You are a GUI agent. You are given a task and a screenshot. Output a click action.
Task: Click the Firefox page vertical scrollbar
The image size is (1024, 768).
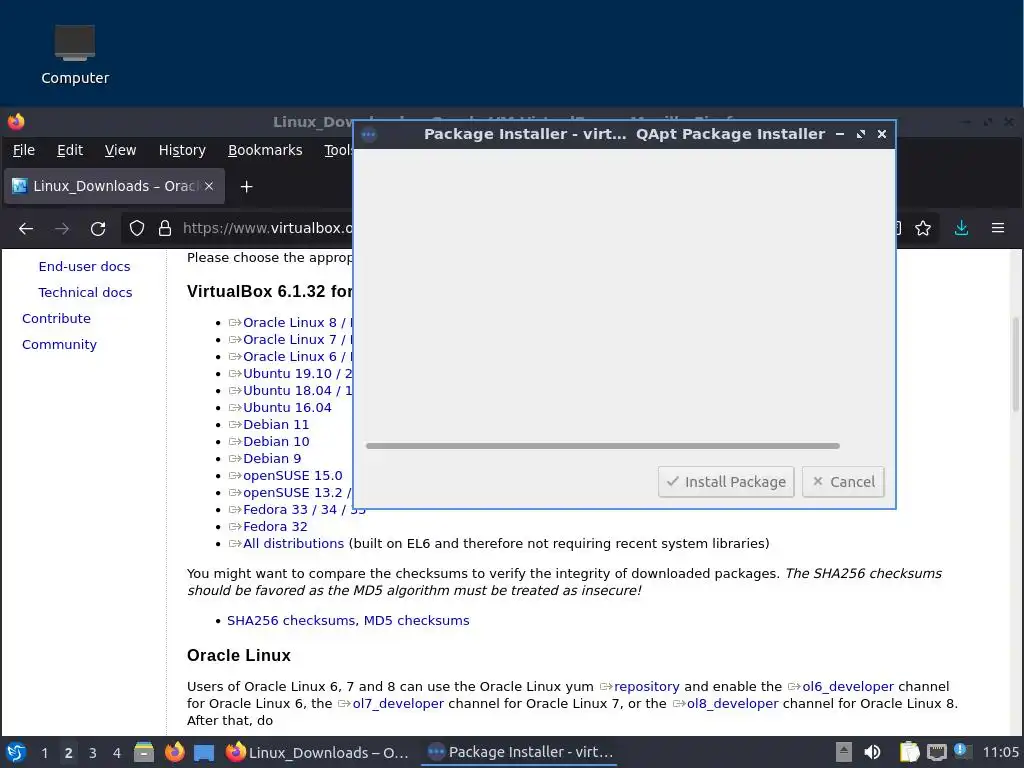[x=1016, y=364]
